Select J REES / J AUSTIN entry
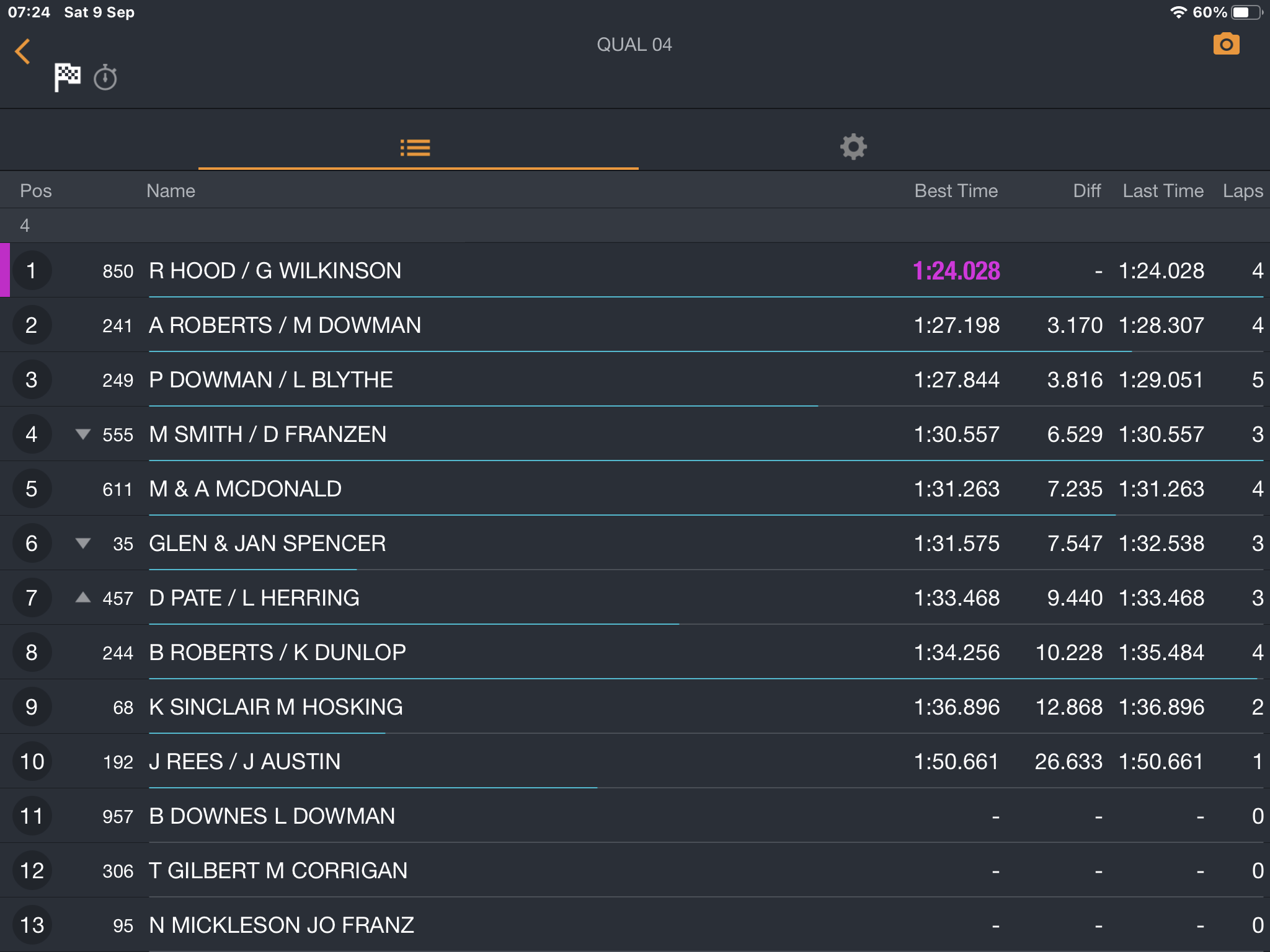This screenshot has width=1270, height=952. 635,761
